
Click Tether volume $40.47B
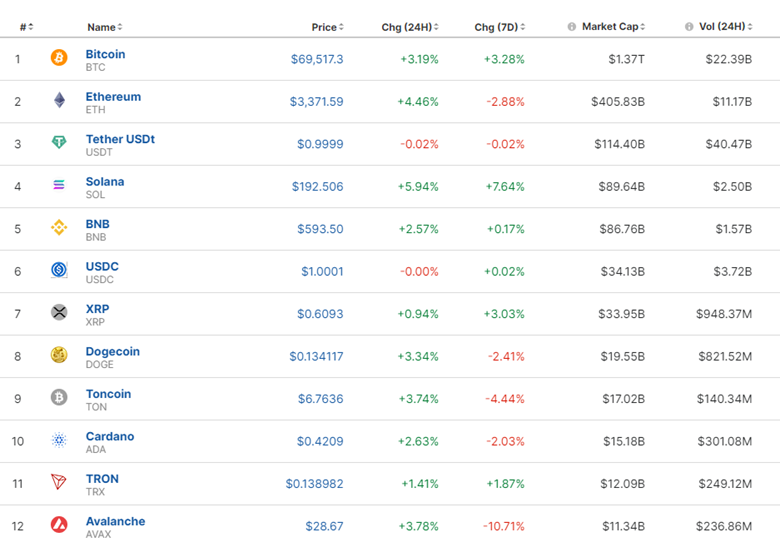pos(729,144)
